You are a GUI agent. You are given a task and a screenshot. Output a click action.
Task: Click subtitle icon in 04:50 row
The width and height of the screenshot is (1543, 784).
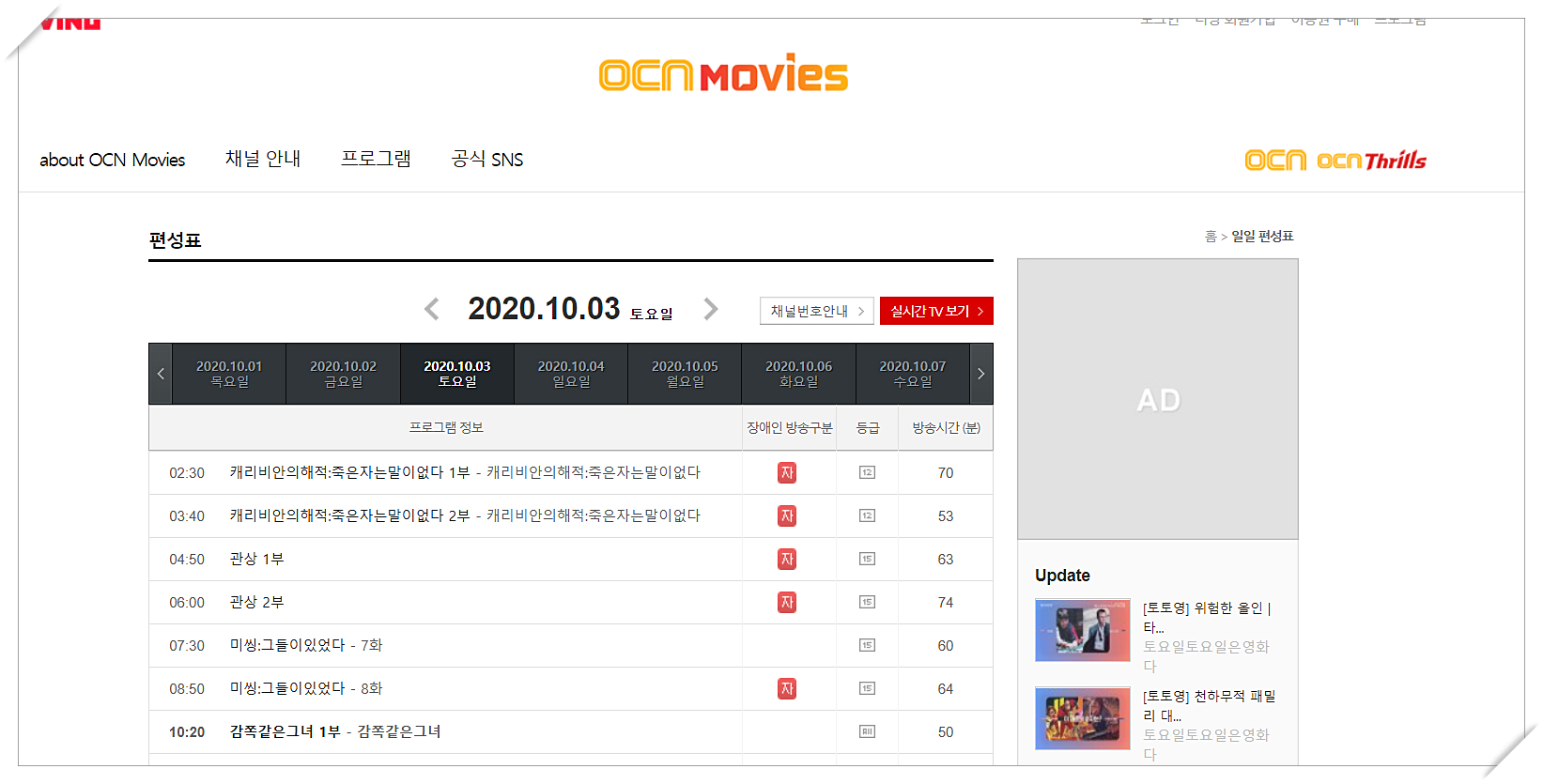(787, 560)
